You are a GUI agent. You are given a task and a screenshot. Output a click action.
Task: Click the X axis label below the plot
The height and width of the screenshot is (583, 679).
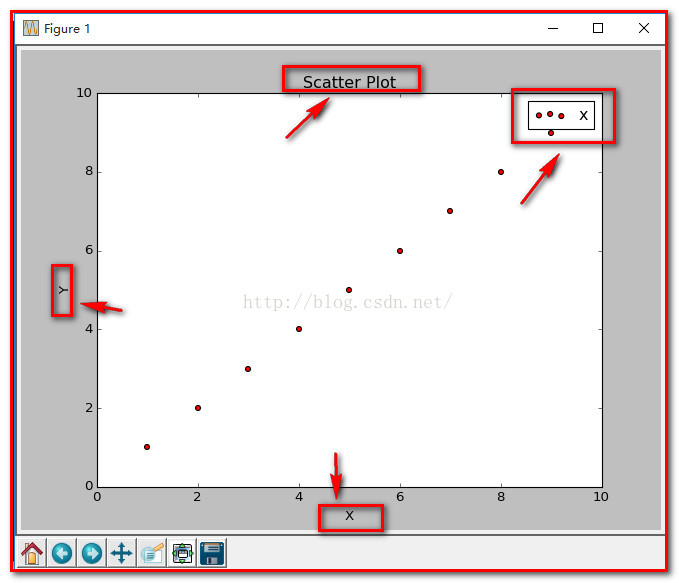coord(349,516)
